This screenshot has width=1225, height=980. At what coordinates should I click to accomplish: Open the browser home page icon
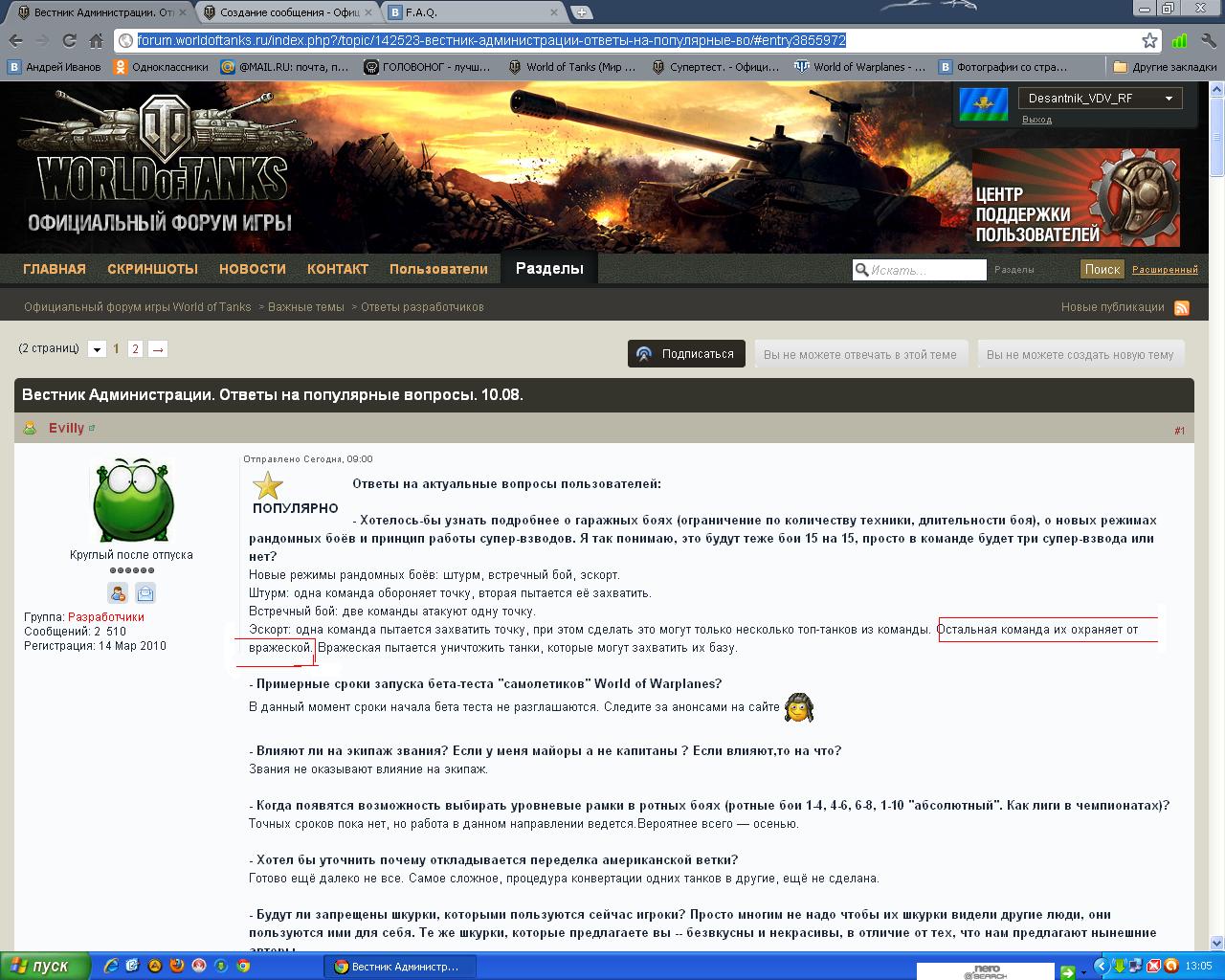pos(96,40)
